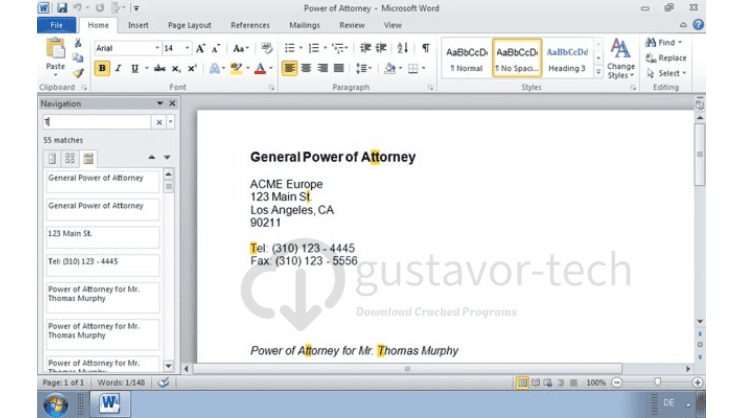Switch to Print Layout view in status bar
743x418 pixels.
[522, 382]
